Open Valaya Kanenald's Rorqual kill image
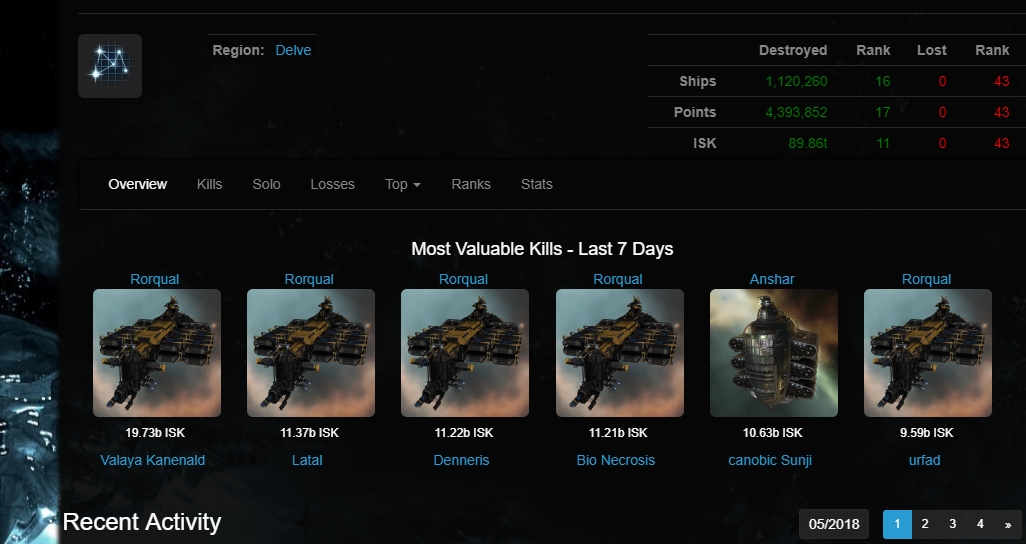This screenshot has width=1026, height=544. tap(157, 353)
